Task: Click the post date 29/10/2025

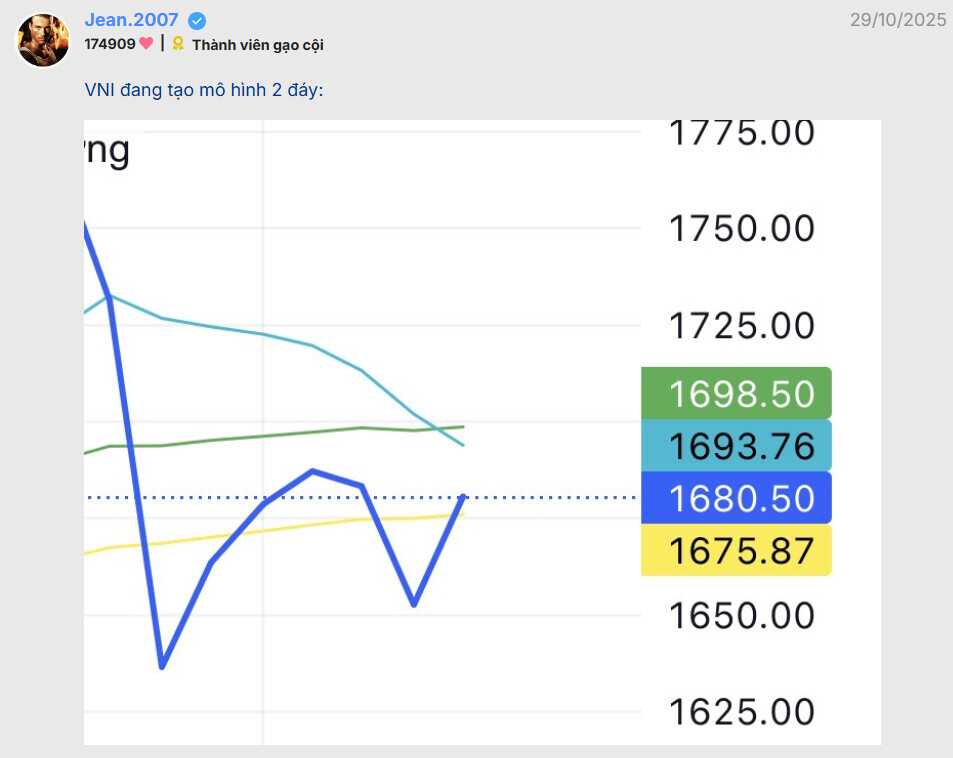Action: (x=898, y=20)
